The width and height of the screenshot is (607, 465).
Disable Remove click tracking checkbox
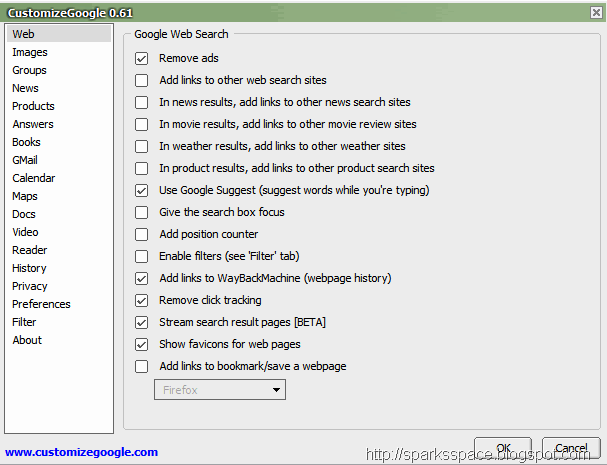pos(142,300)
